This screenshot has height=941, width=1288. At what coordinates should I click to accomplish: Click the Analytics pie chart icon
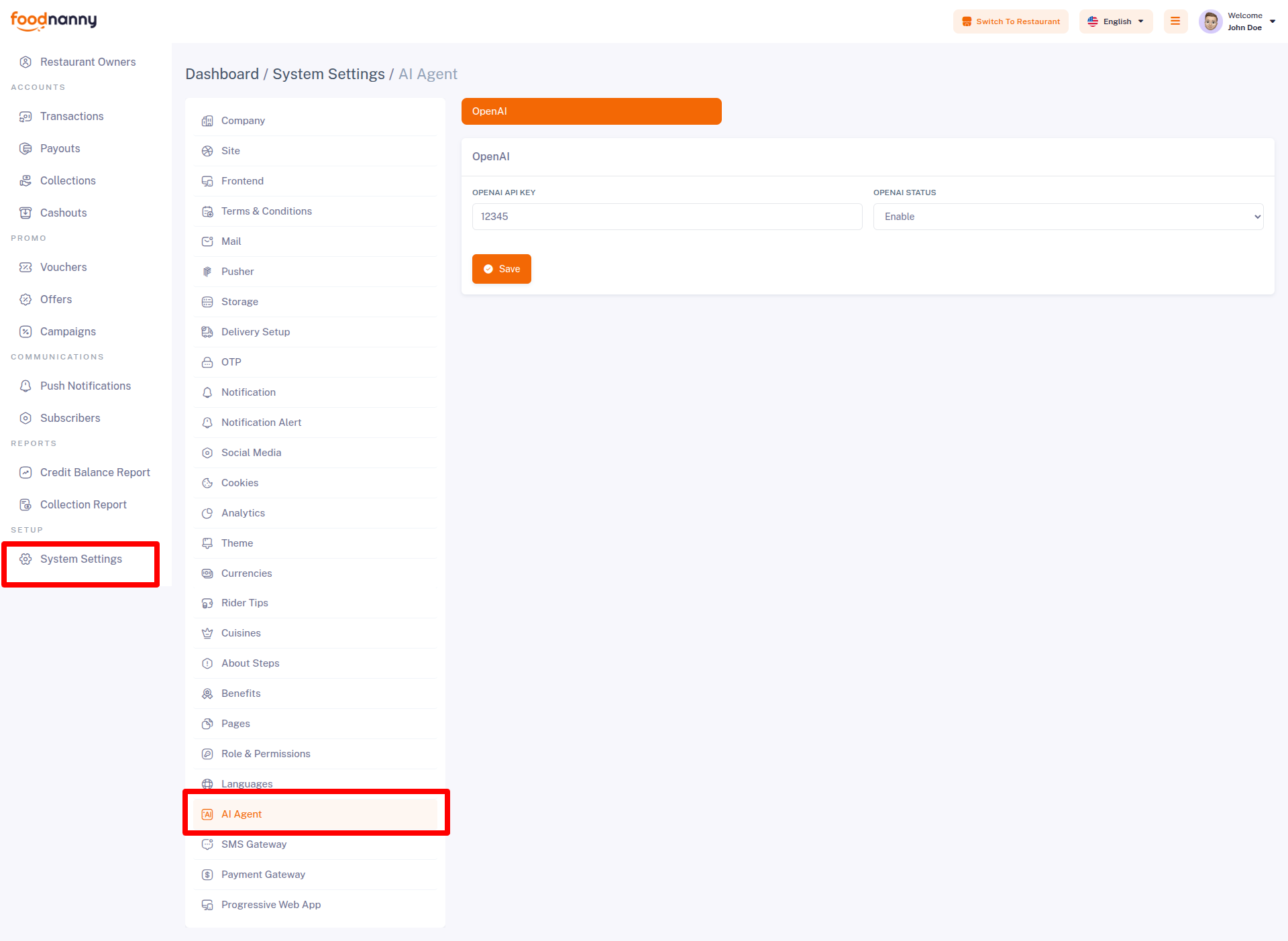[x=207, y=513]
